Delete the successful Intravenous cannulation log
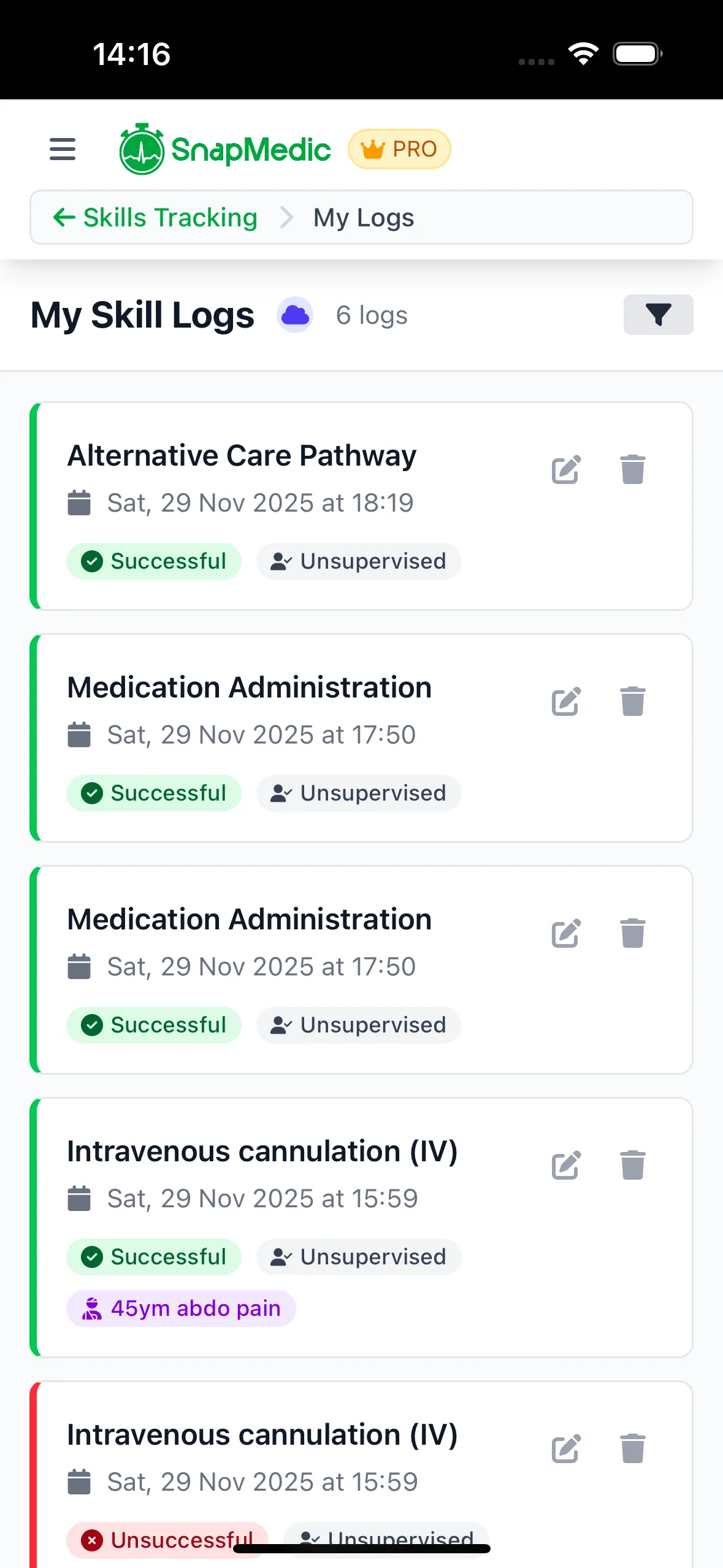Screen dimensions: 723x1568 pyautogui.click(x=632, y=1166)
